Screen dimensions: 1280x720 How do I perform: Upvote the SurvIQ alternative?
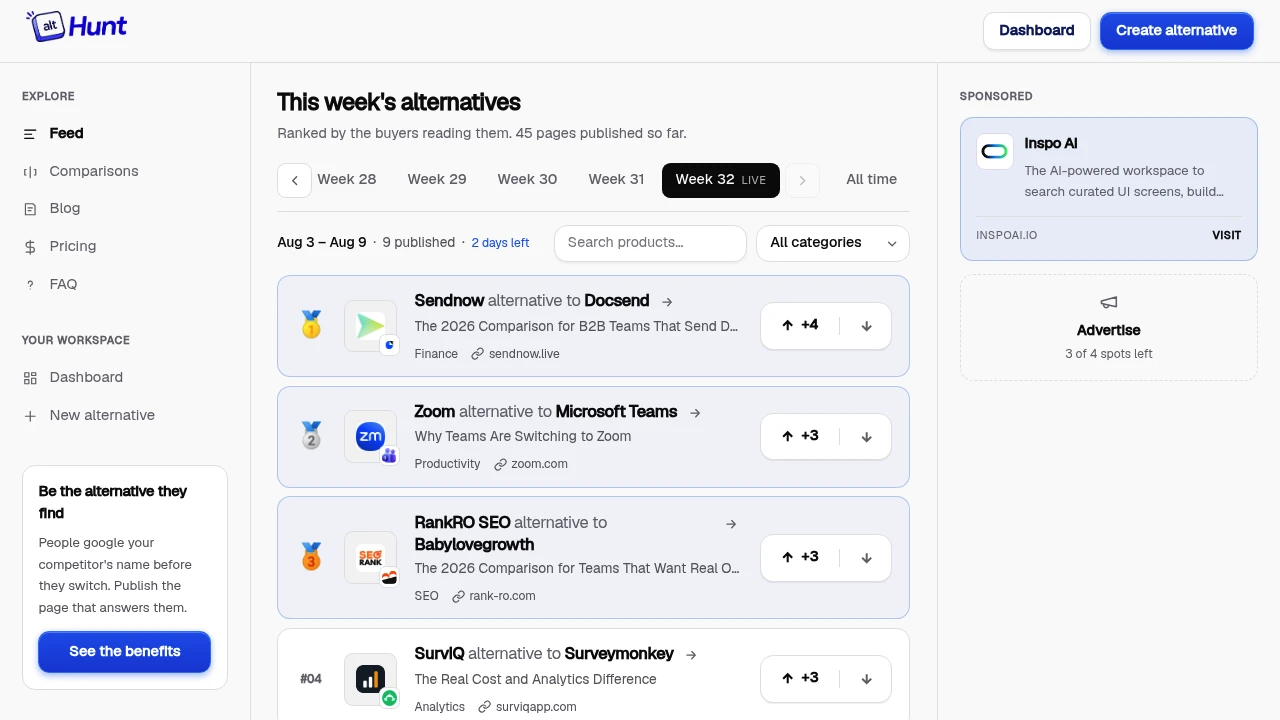800,679
